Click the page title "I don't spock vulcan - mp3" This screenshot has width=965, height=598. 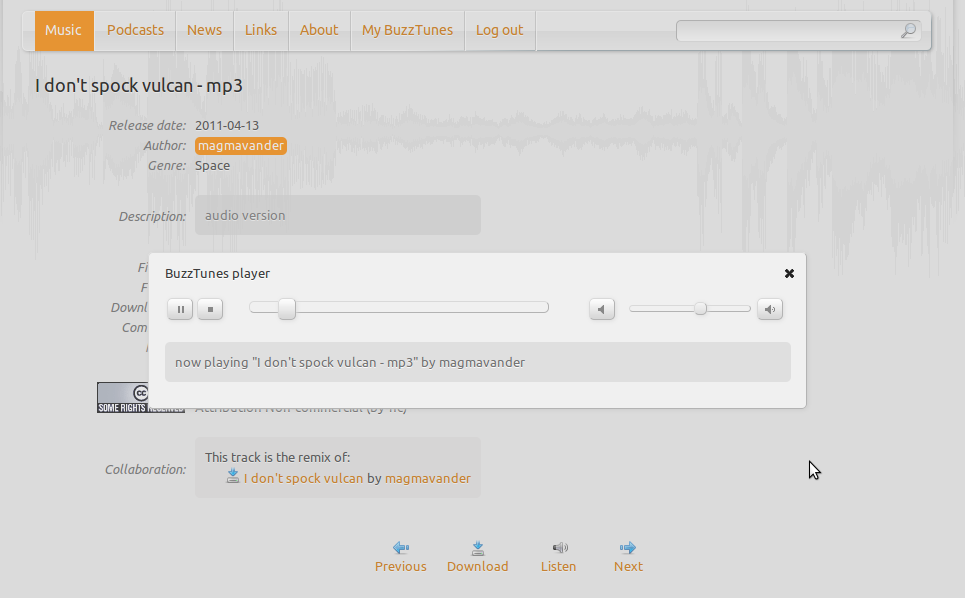(138, 86)
